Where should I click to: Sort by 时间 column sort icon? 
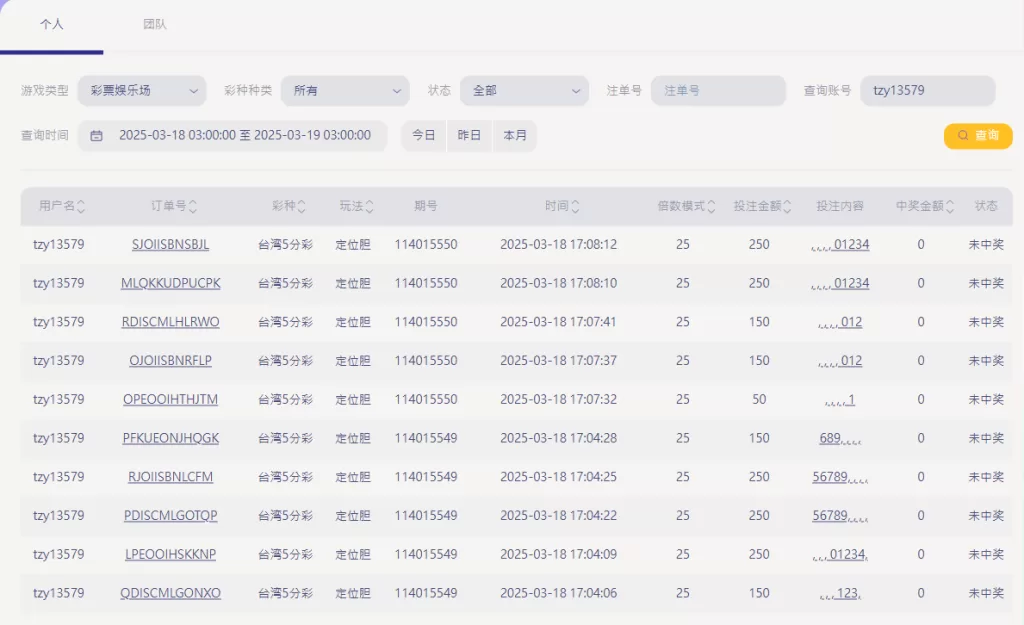click(x=575, y=207)
